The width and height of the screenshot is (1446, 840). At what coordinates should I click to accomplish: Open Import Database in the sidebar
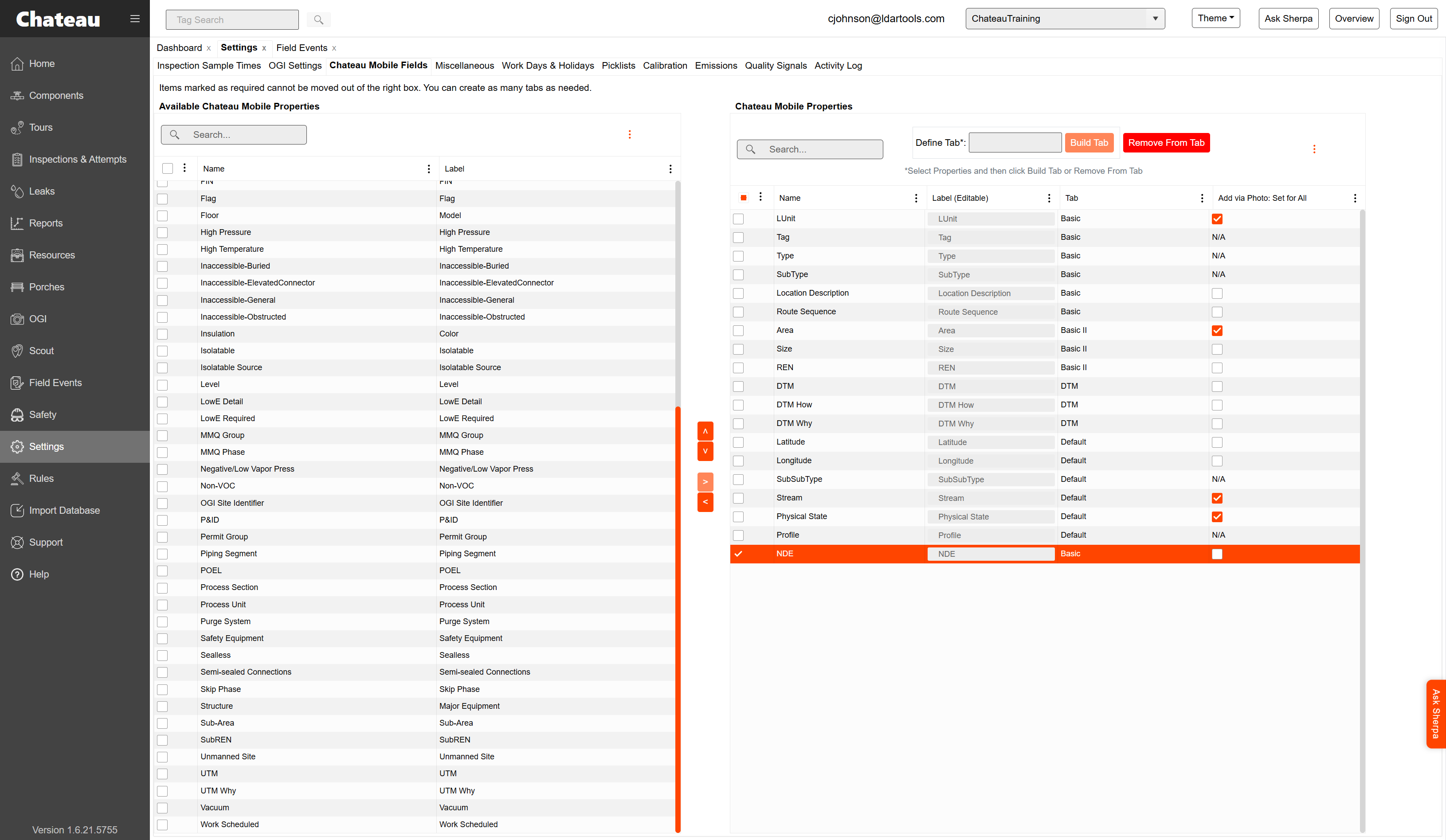click(74, 510)
